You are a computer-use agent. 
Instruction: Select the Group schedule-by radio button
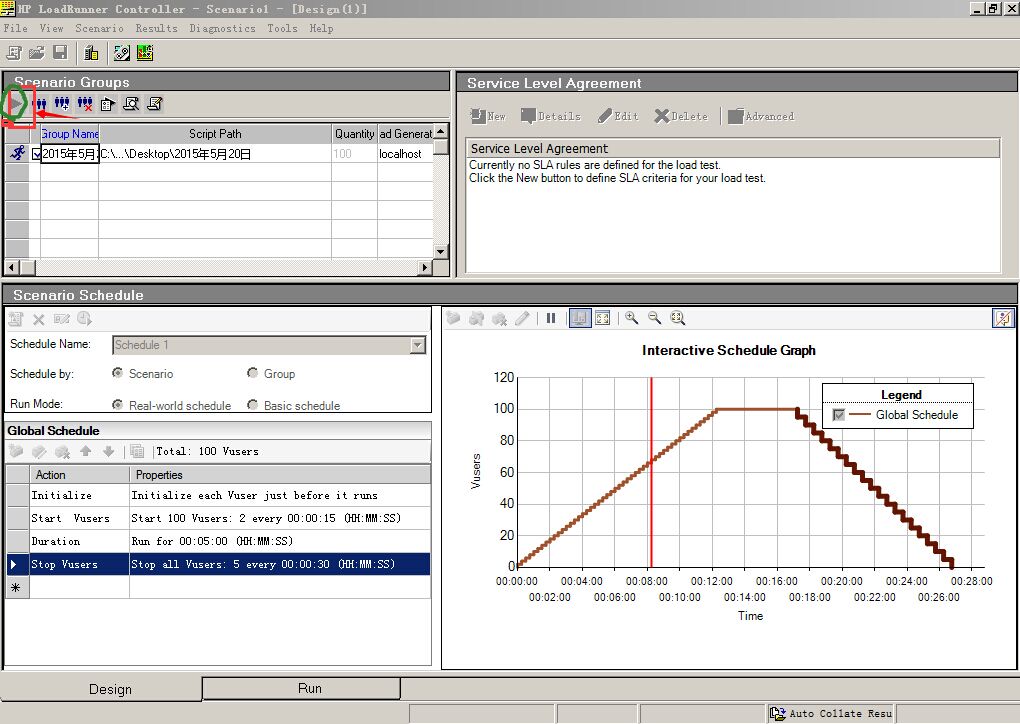click(x=253, y=373)
